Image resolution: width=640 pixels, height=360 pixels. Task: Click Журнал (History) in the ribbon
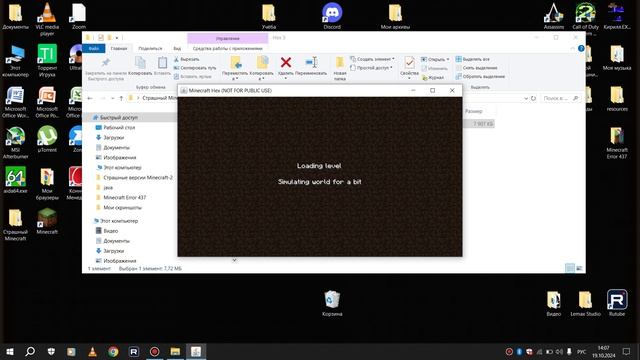click(x=433, y=77)
